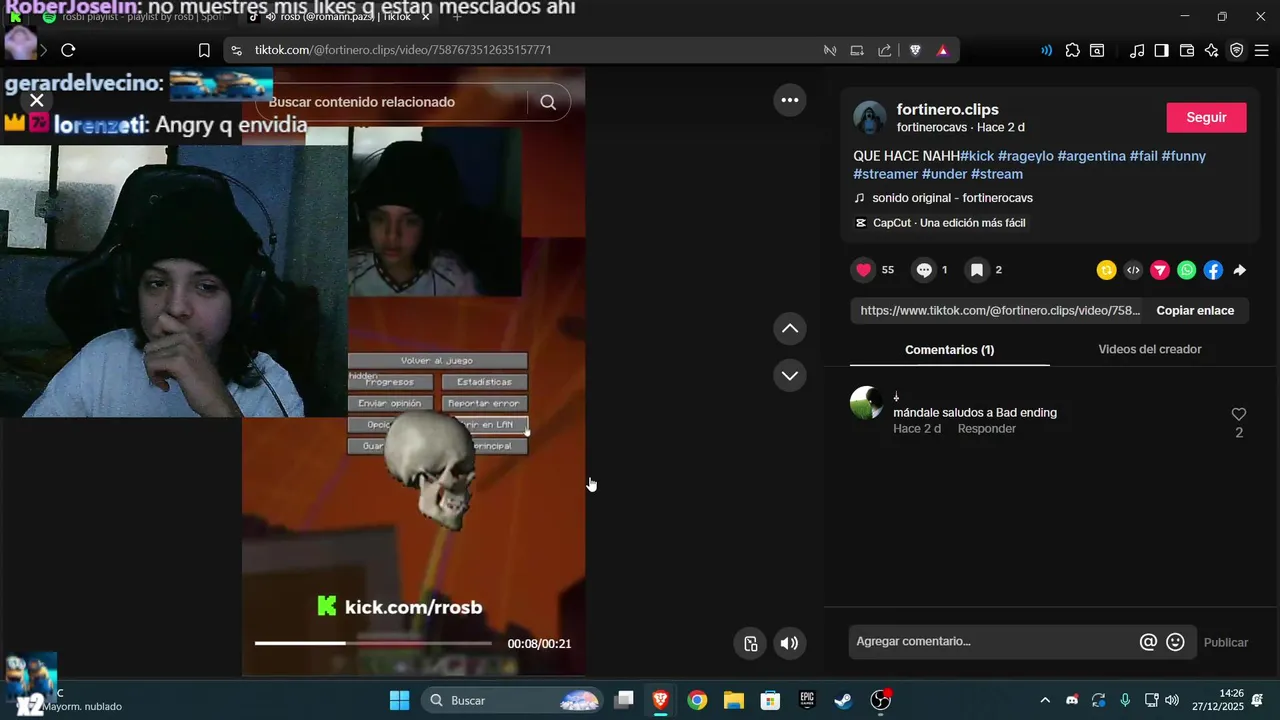Open File Explorer from taskbar
The width and height of the screenshot is (1280, 720).
[x=734, y=700]
